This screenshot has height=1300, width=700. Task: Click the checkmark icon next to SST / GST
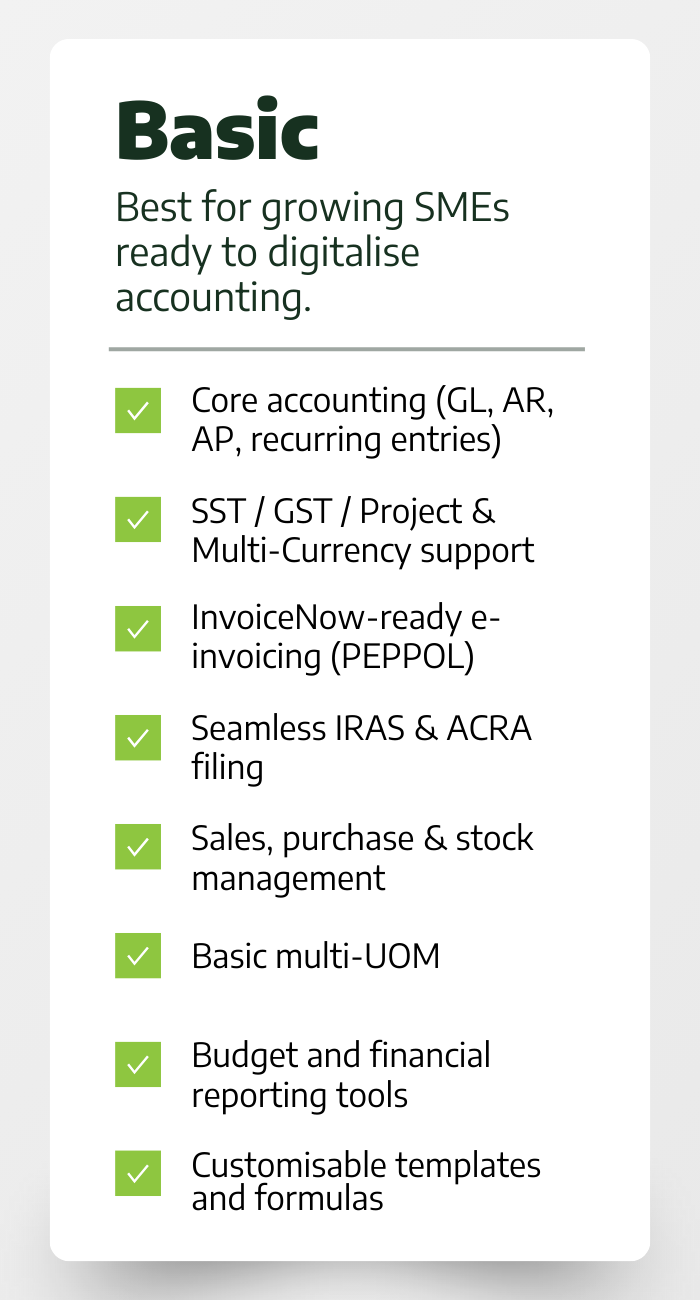pyautogui.click(x=138, y=520)
